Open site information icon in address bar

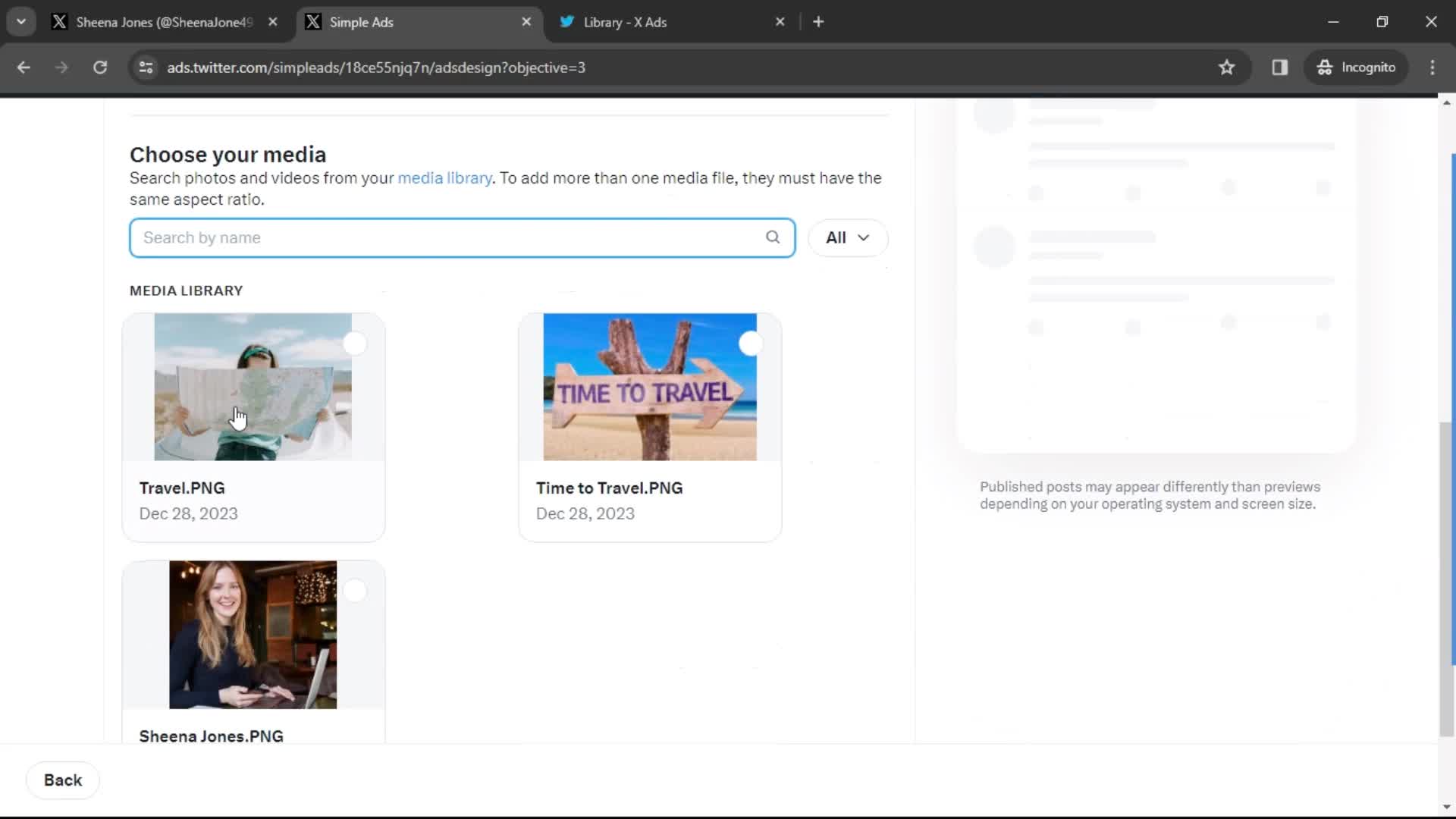146,67
